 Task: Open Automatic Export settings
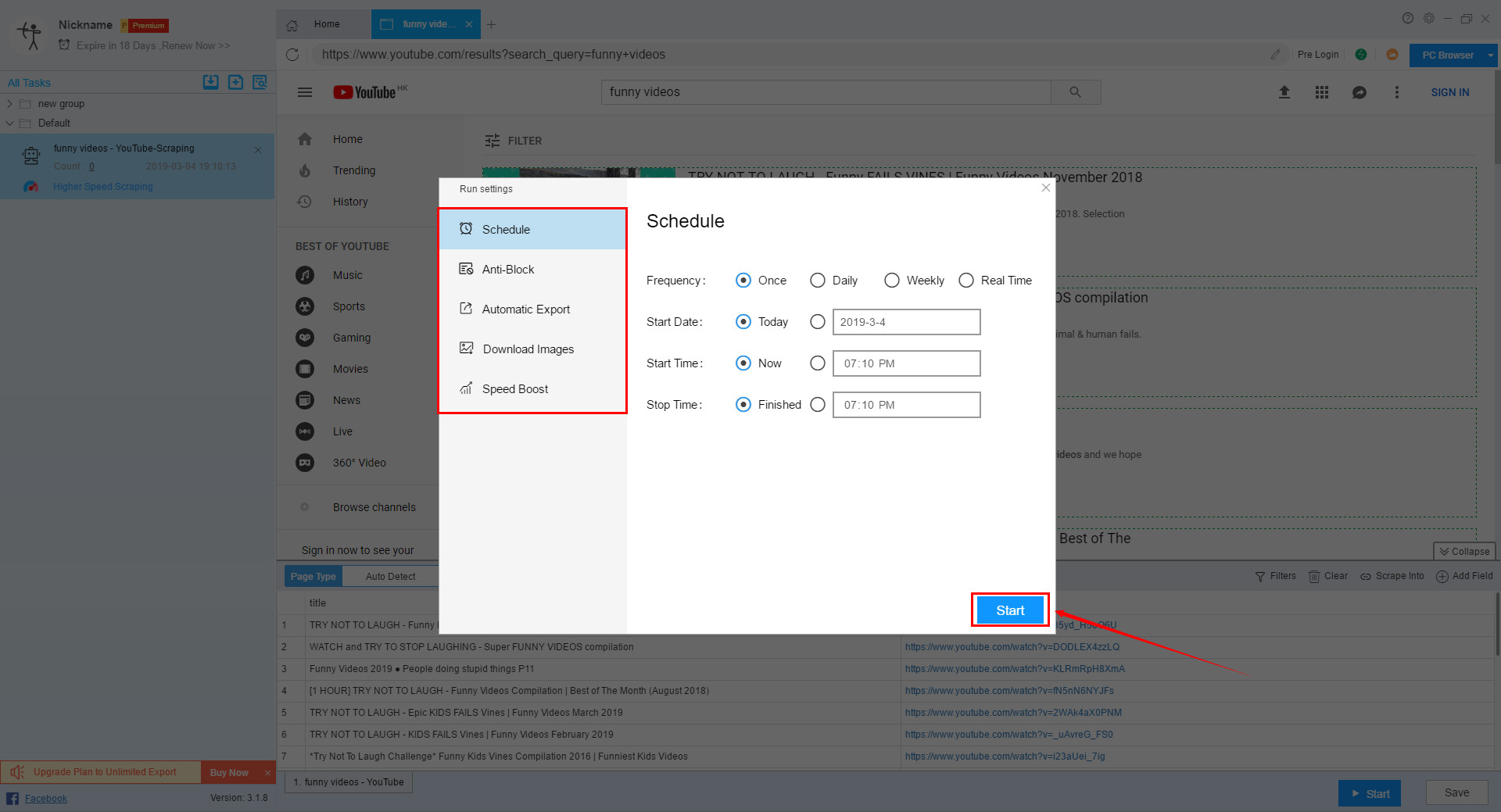[x=532, y=309]
